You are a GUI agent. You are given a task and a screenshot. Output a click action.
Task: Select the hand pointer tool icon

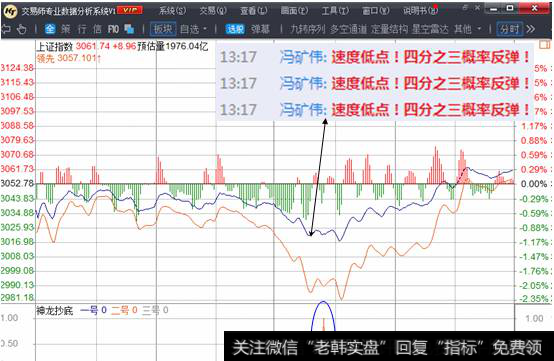coord(22,29)
